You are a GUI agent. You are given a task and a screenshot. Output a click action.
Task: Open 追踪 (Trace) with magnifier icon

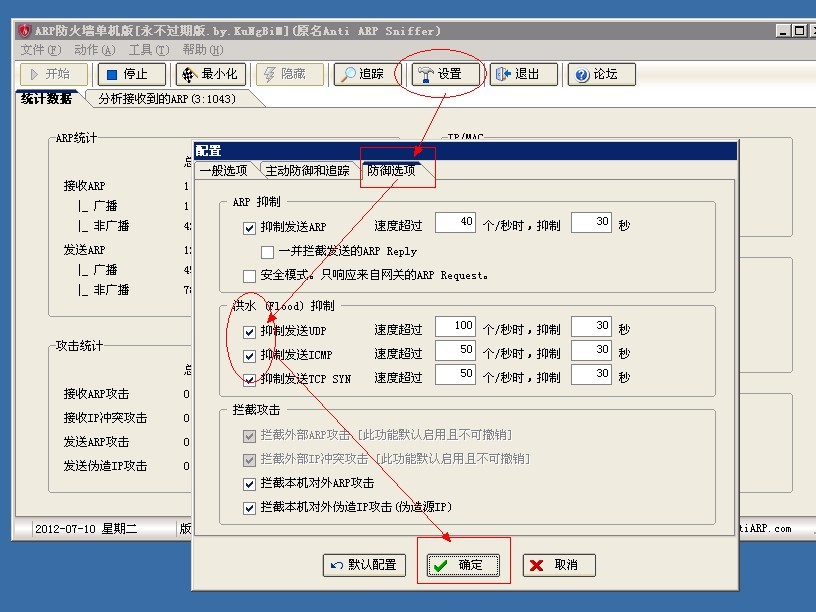[x=366, y=74]
